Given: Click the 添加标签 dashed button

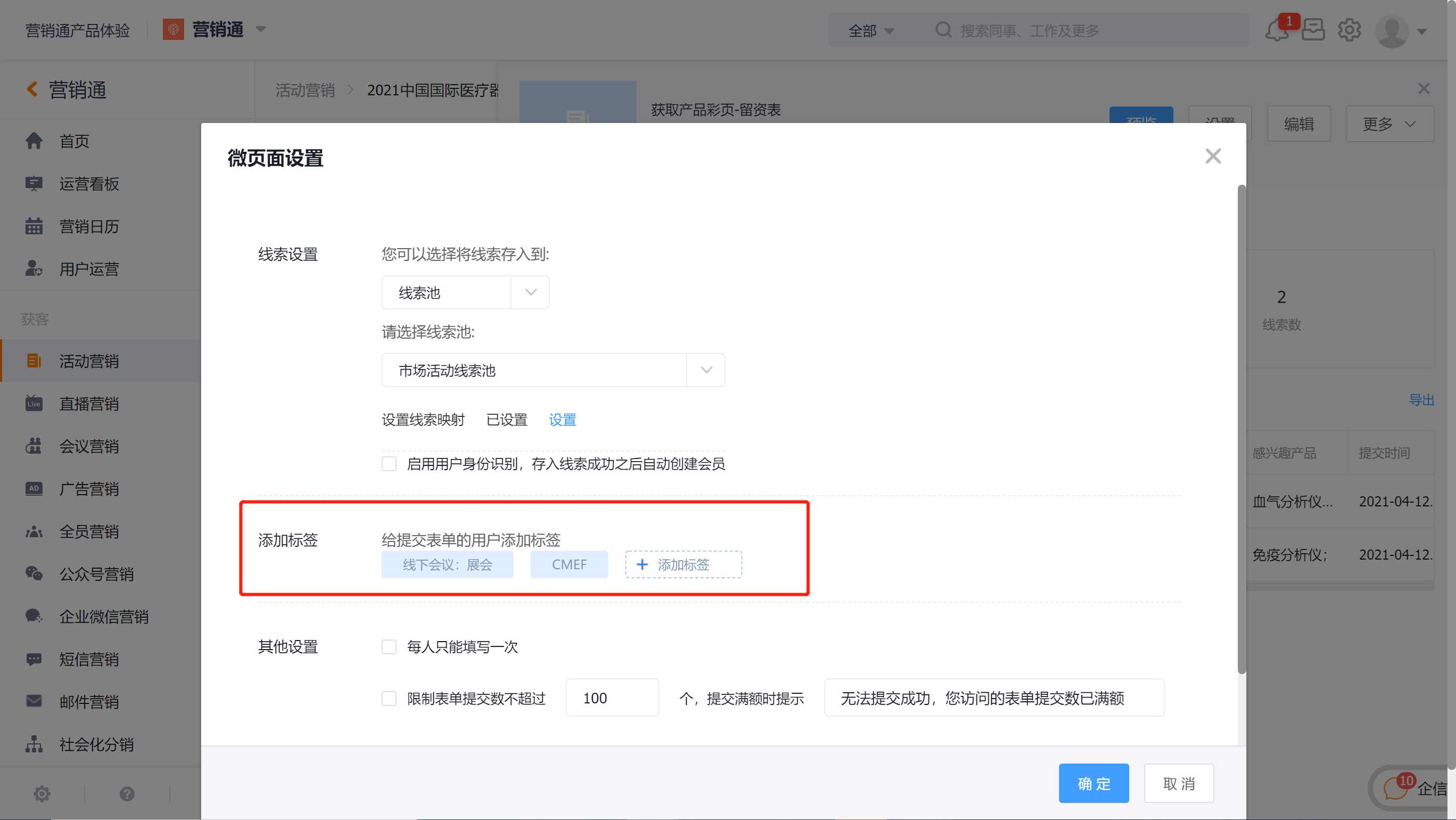Looking at the screenshot, I should tap(683, 564).
